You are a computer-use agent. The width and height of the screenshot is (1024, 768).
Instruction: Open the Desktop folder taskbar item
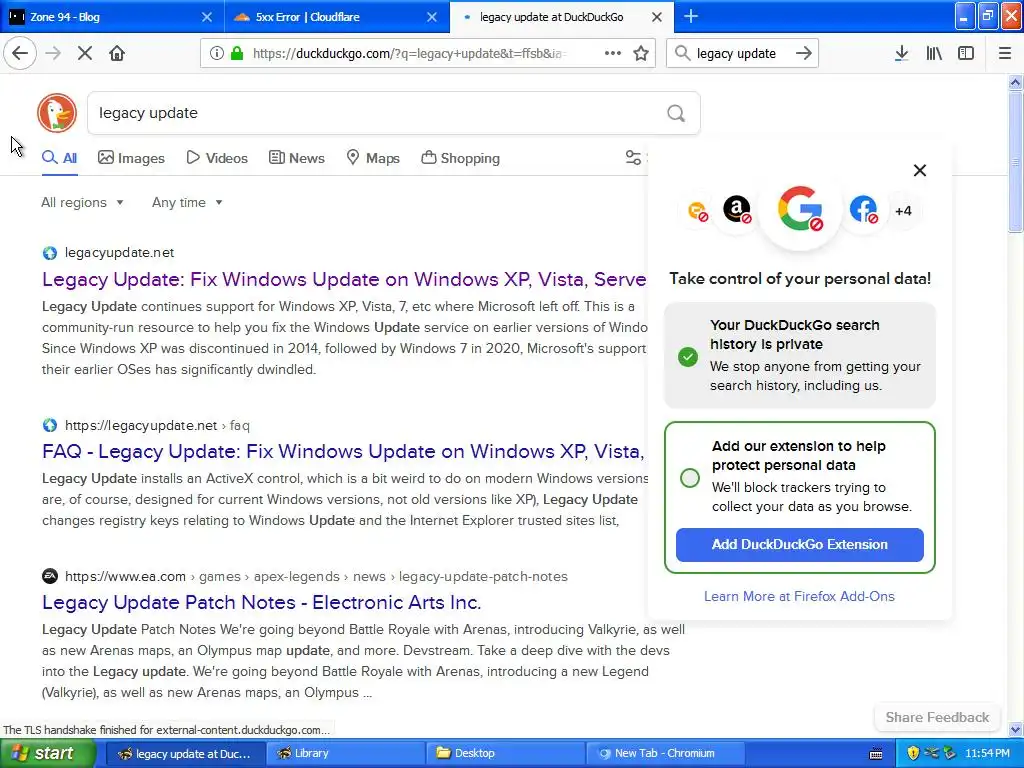tap(505, 754)
